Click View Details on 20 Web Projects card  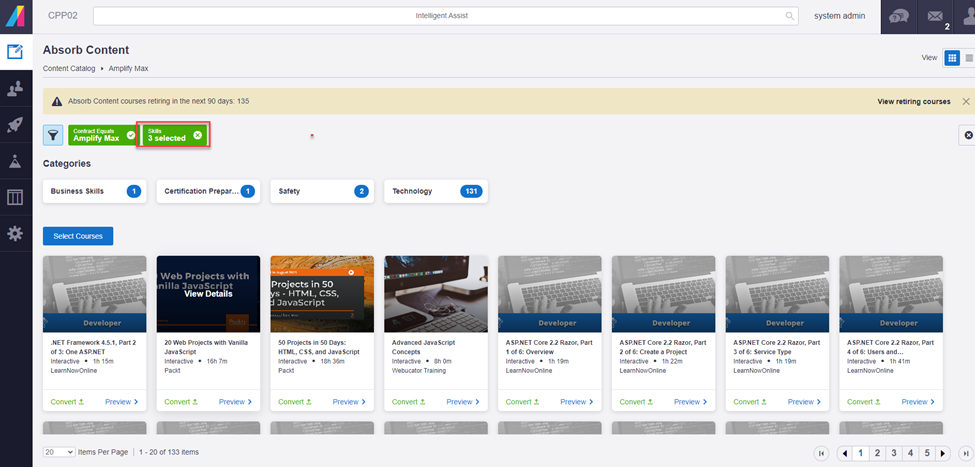(208, 294)
